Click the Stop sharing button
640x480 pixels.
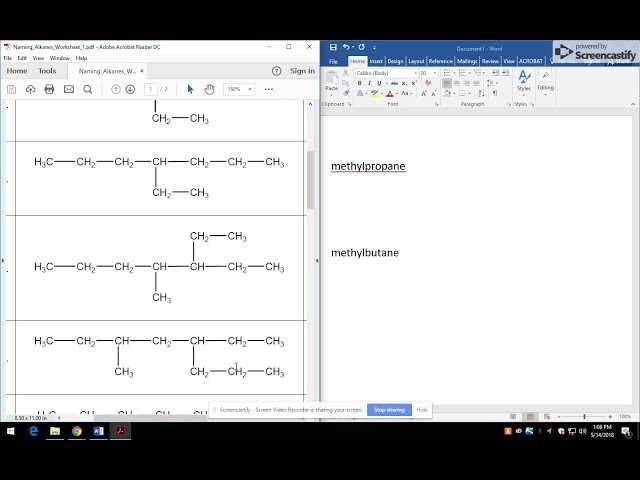(x=389, y=410)
